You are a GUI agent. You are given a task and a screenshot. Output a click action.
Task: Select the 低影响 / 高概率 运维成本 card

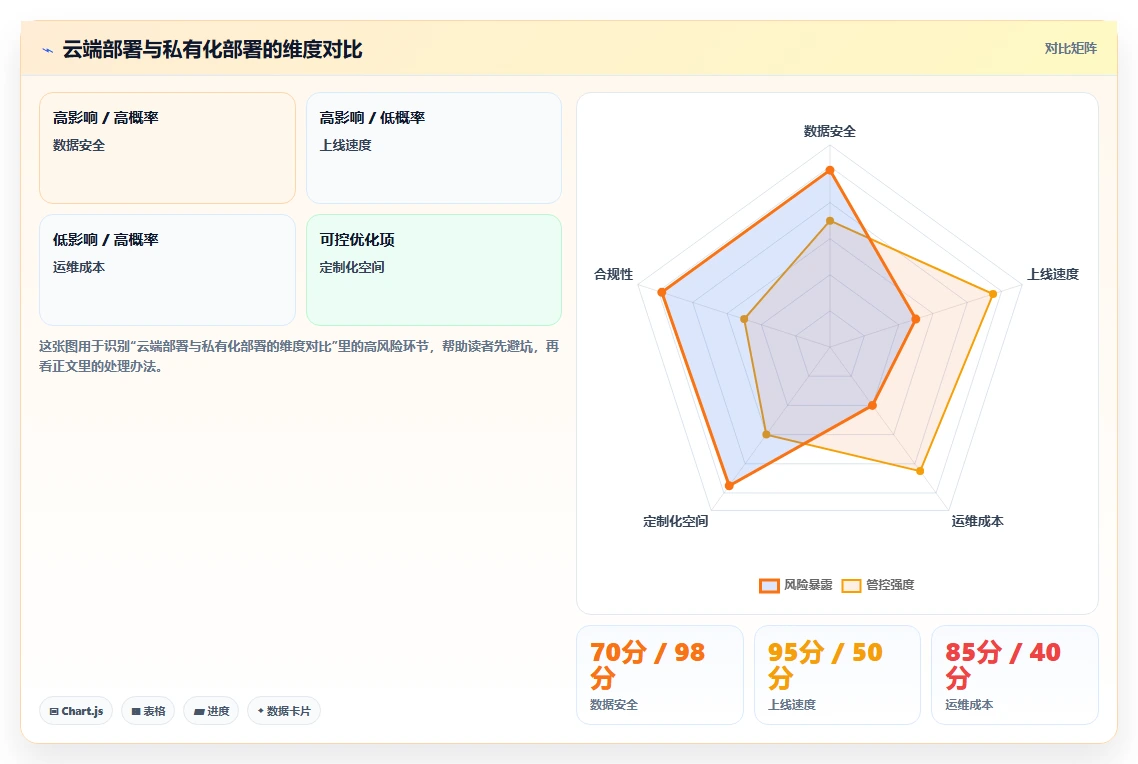[168, 270]
